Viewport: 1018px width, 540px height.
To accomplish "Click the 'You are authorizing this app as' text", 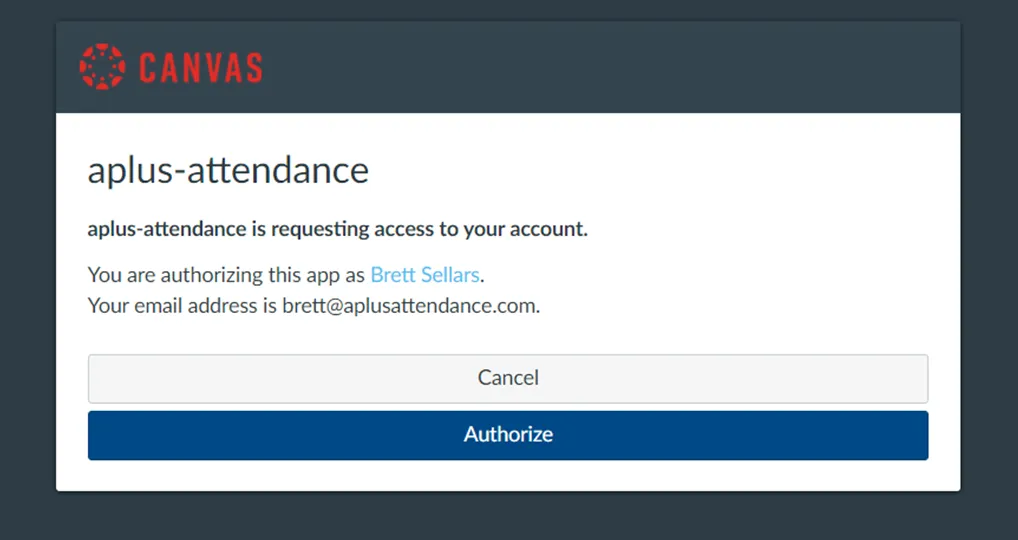I will pyautogui.click(x=227, y=275).
